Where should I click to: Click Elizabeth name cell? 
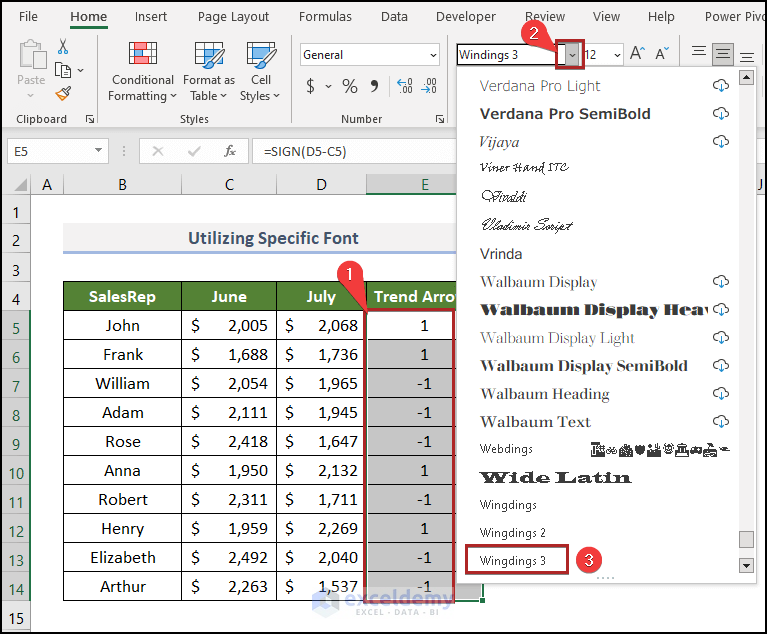(x=122, y=557)
